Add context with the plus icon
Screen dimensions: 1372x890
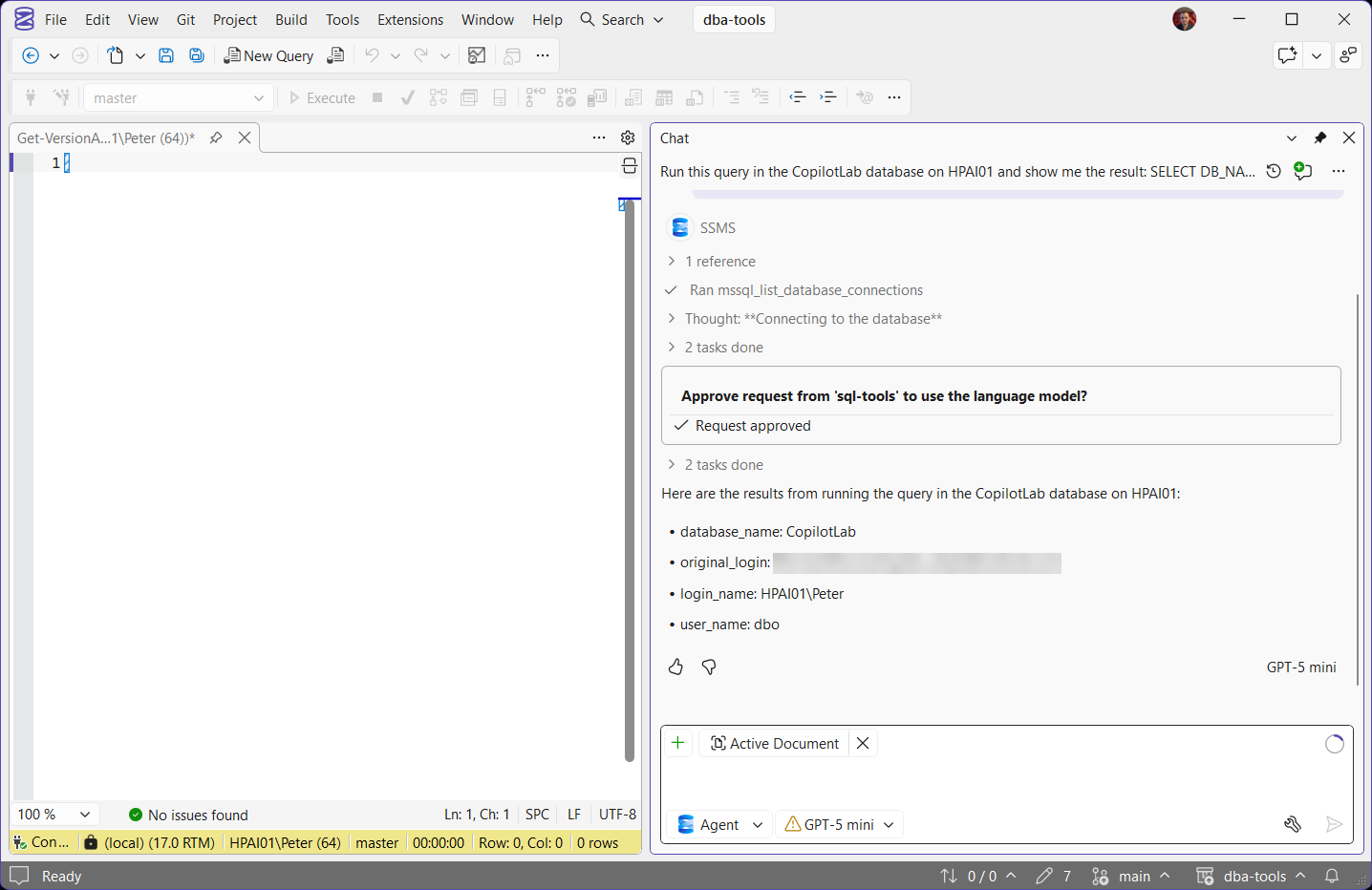click(678, 743)
